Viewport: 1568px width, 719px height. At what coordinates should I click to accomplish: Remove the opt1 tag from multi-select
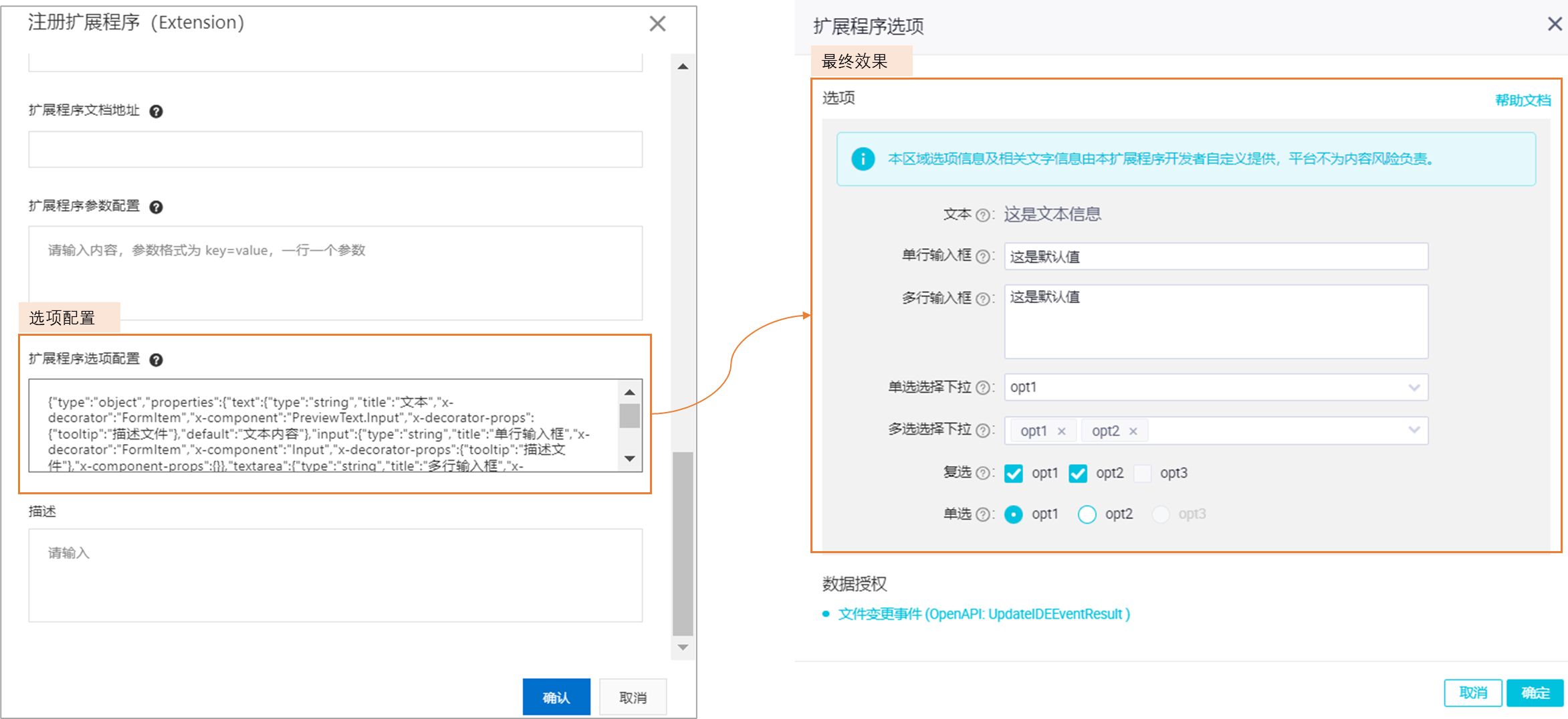pos(1061,431)
